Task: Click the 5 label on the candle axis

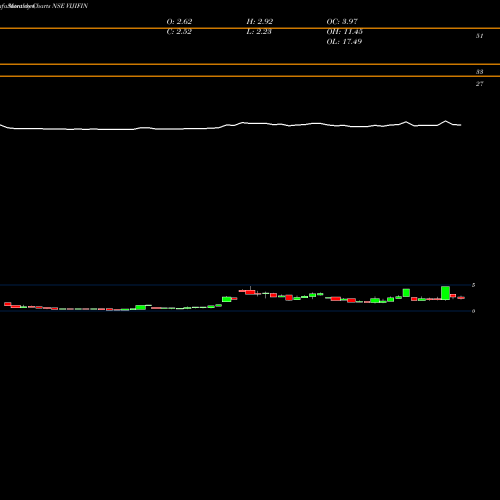Action: point(473,285)
